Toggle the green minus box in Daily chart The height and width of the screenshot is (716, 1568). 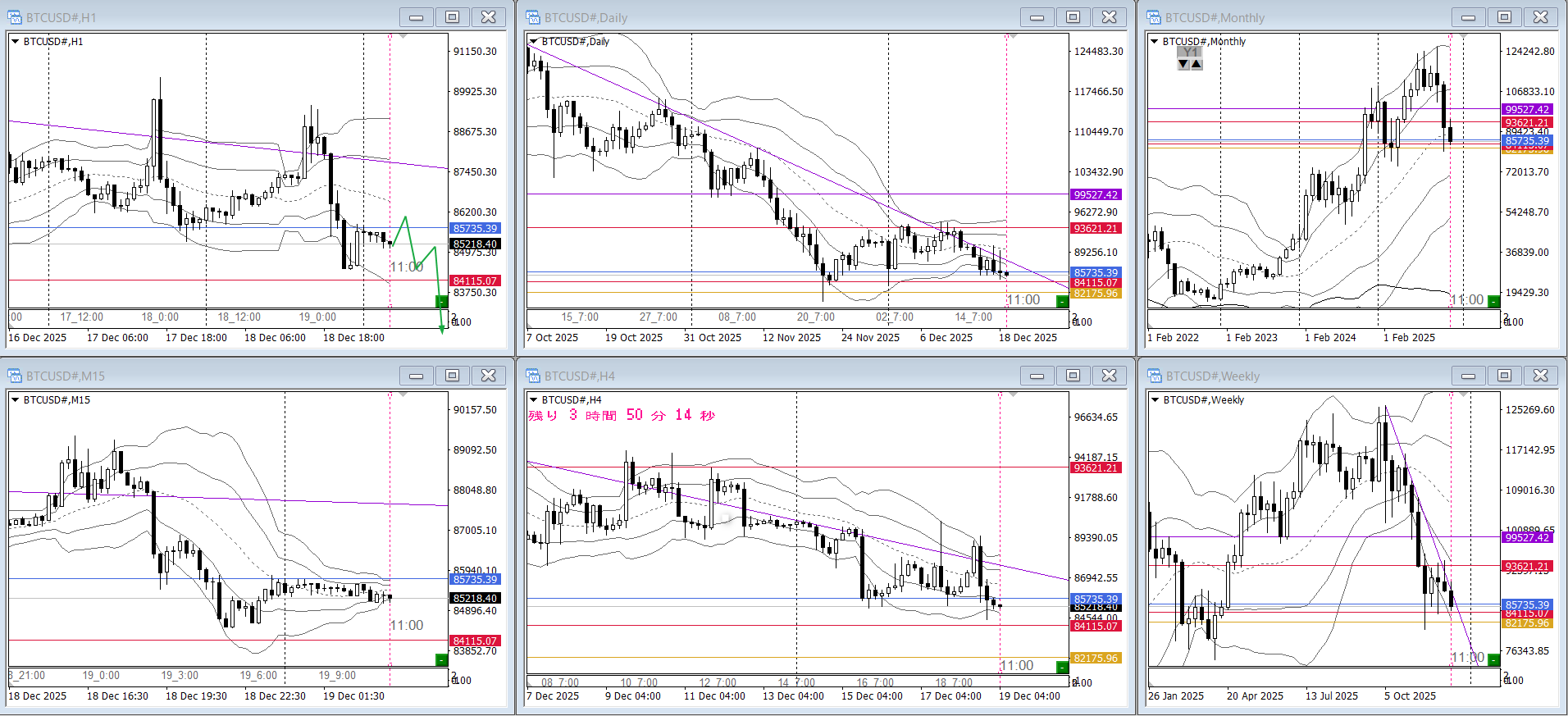coord(1062,301)
